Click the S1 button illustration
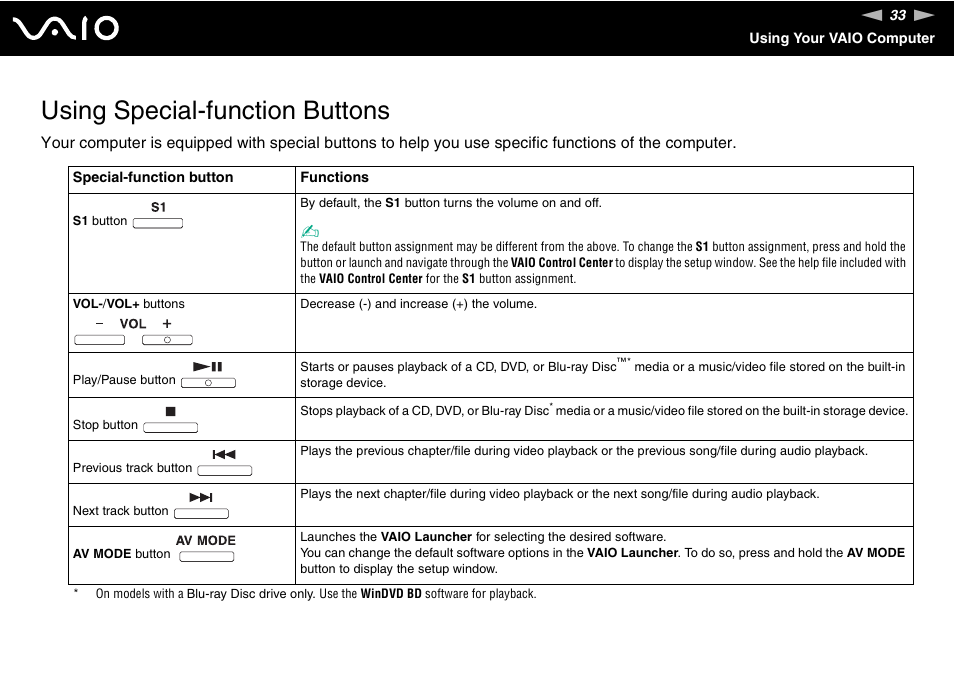 [158, 223]
